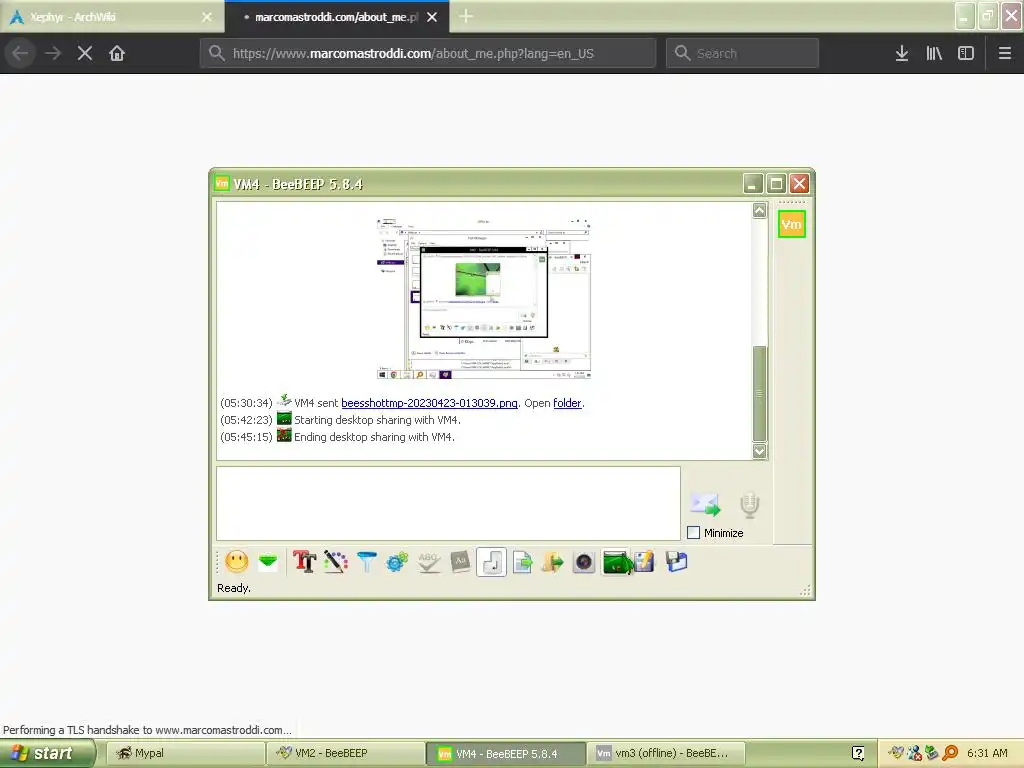Viewport: 1024px width, 768px height.
Task: Close the marcomastroddi.com tab
Action: [x=432, y=17]
